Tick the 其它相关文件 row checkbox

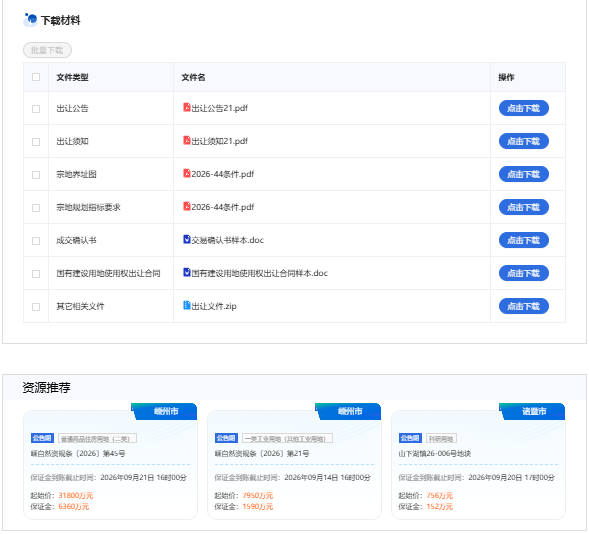(36, 307)
